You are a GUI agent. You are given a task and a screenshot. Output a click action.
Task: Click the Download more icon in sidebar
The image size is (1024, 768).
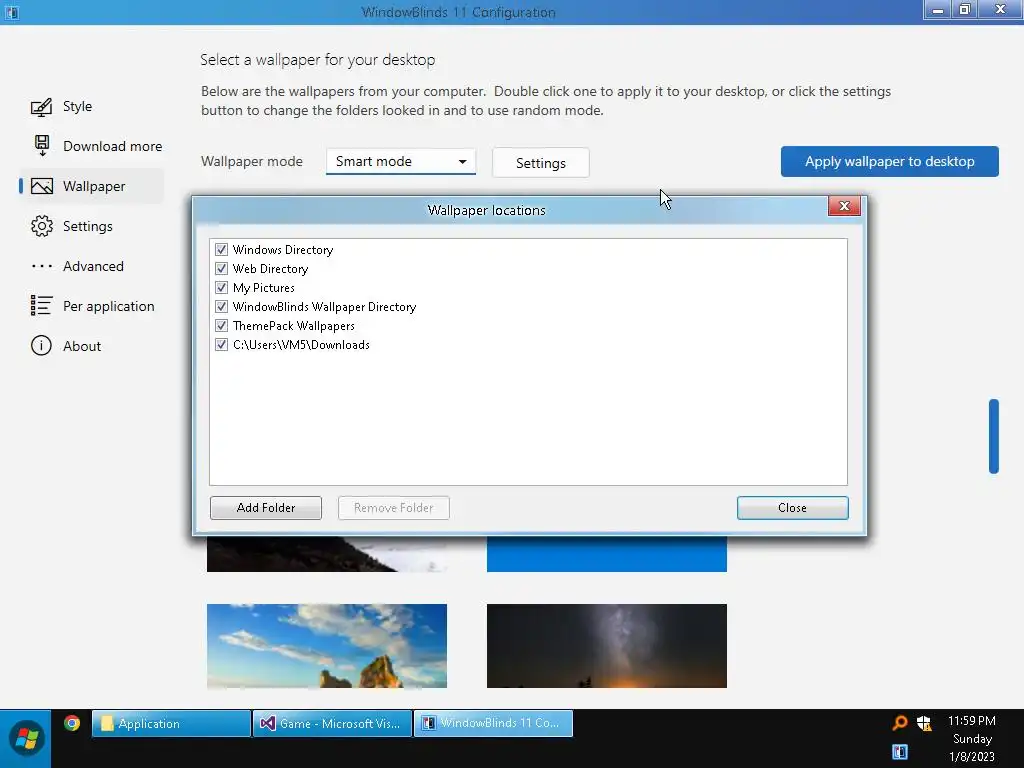[x=42, y=146]
